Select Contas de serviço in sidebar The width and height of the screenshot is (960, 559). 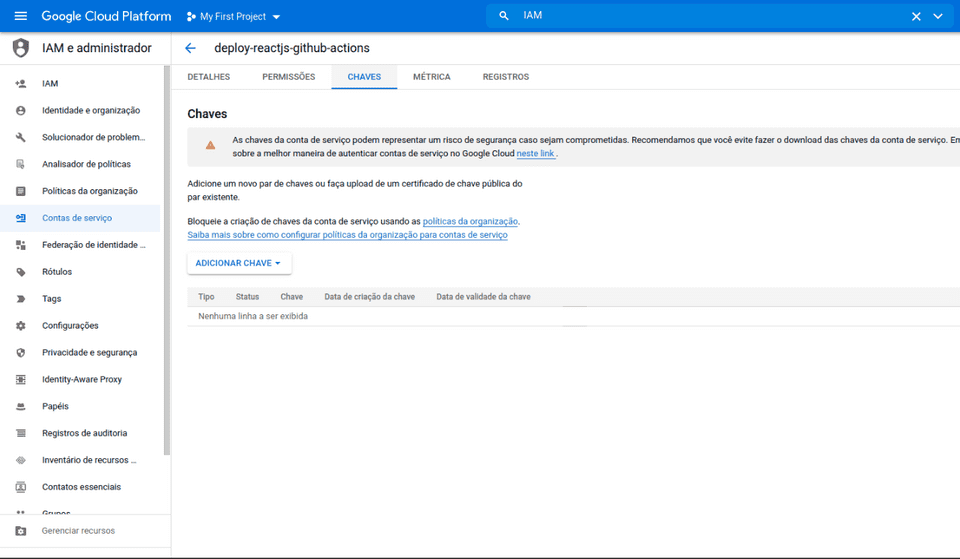tap(77, 218)
